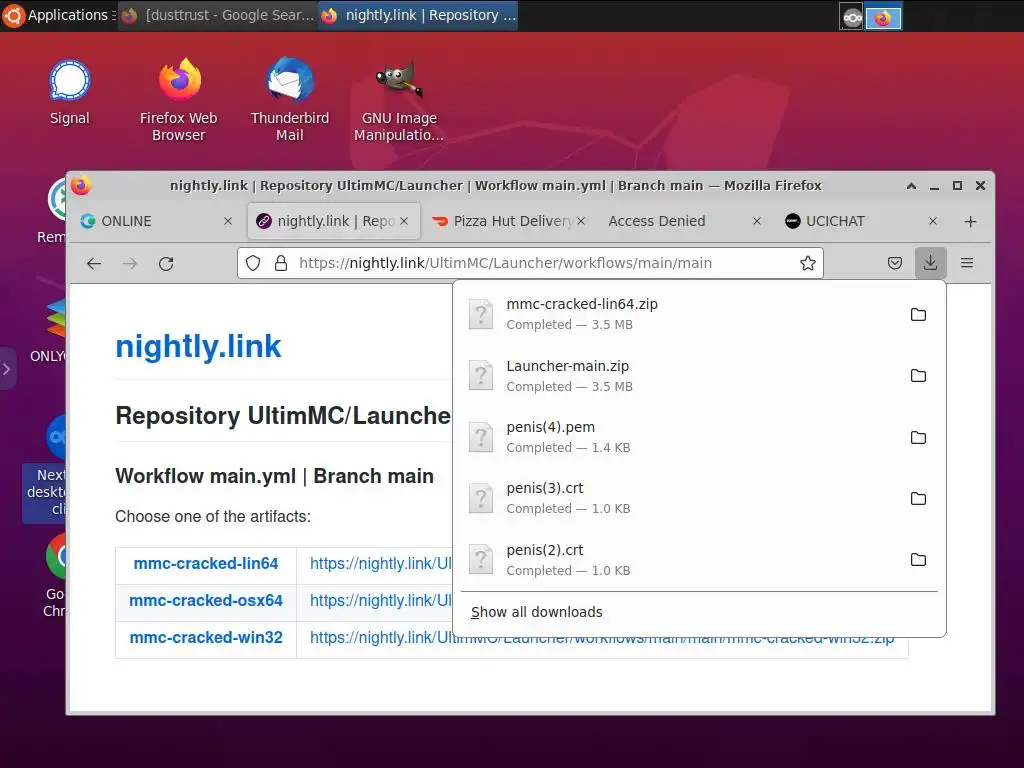This screenshot has width=1024, height=768.
Task: Roll up the Firefox window with arrow
Action: 911,186
